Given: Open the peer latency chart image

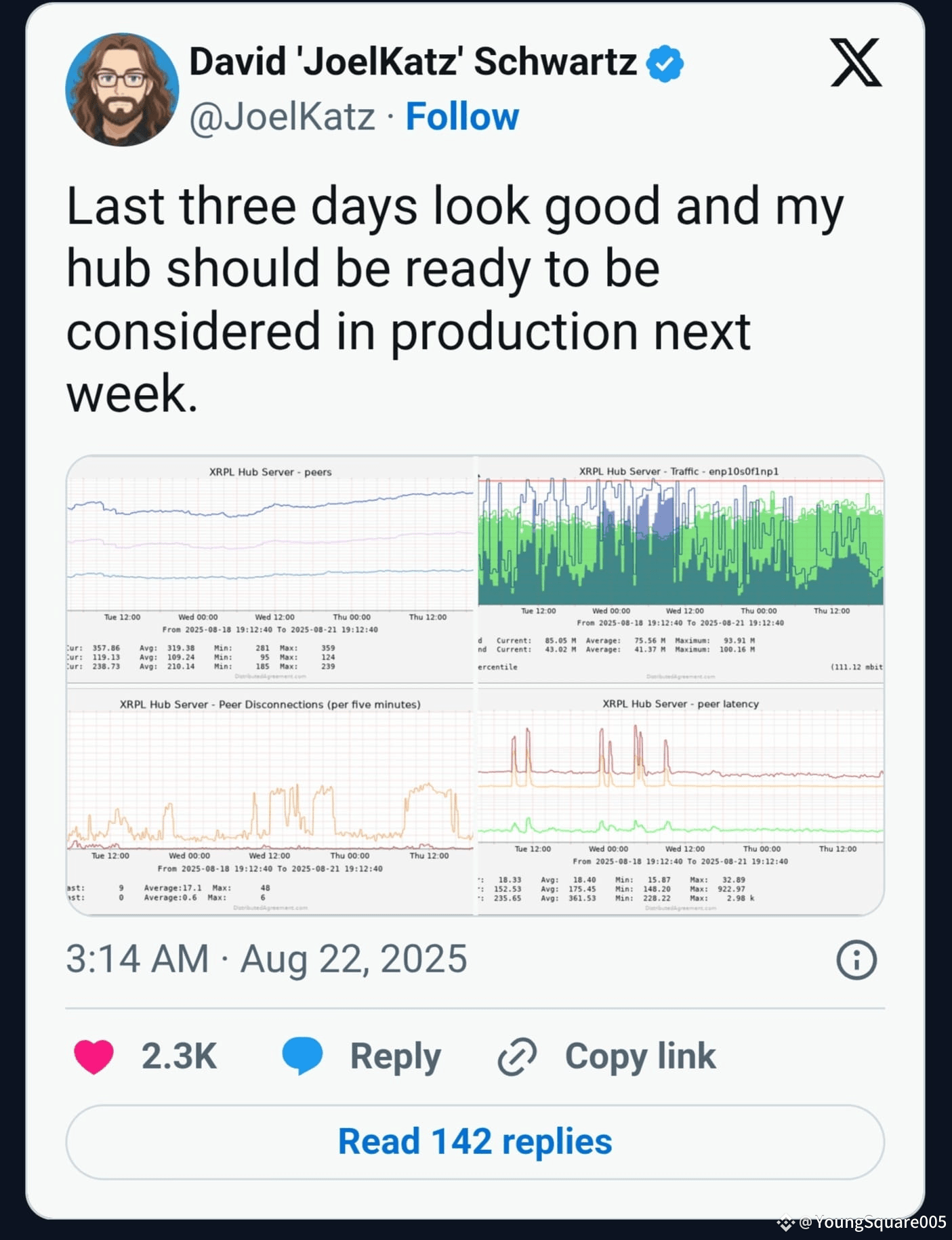Looking at the screenshot, I should [681, 802].
